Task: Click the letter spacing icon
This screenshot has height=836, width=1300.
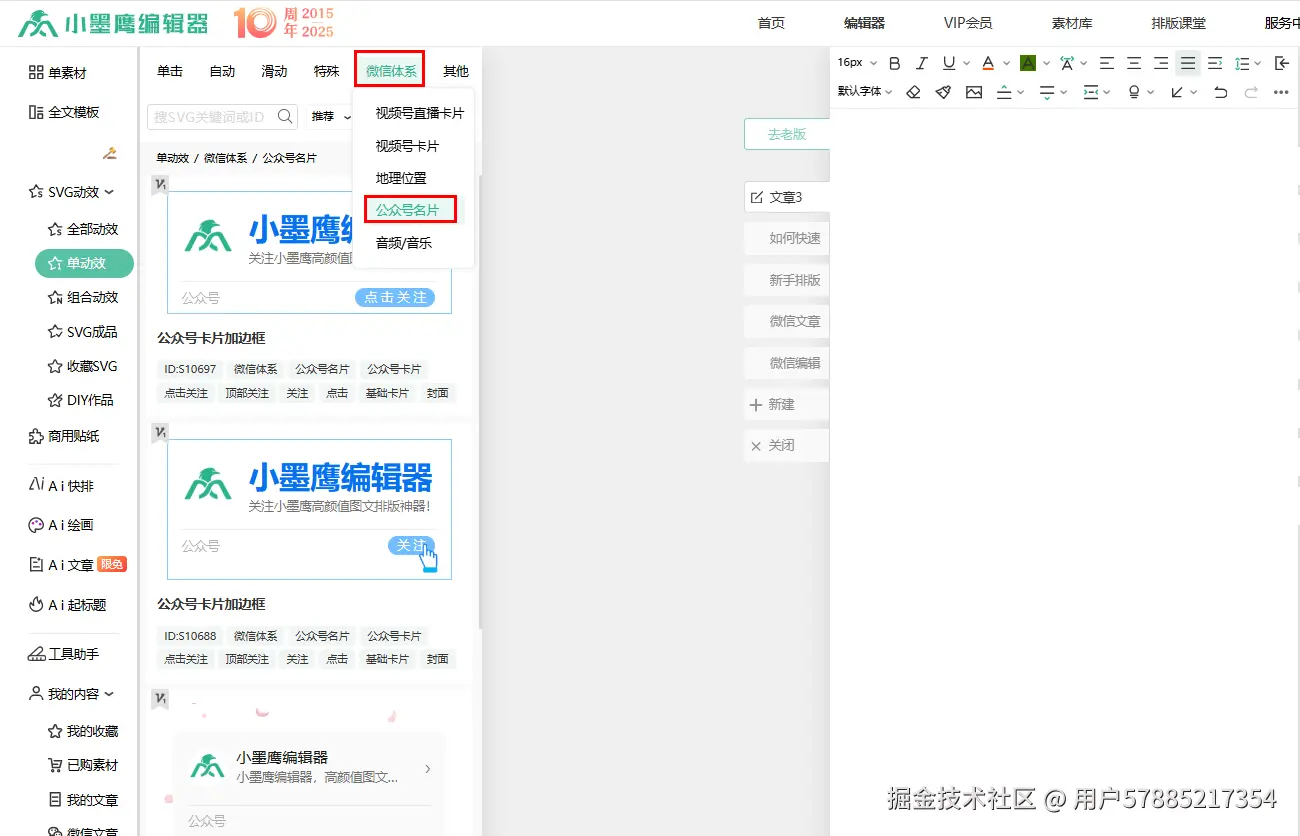Action: (x=1067, y=63)
